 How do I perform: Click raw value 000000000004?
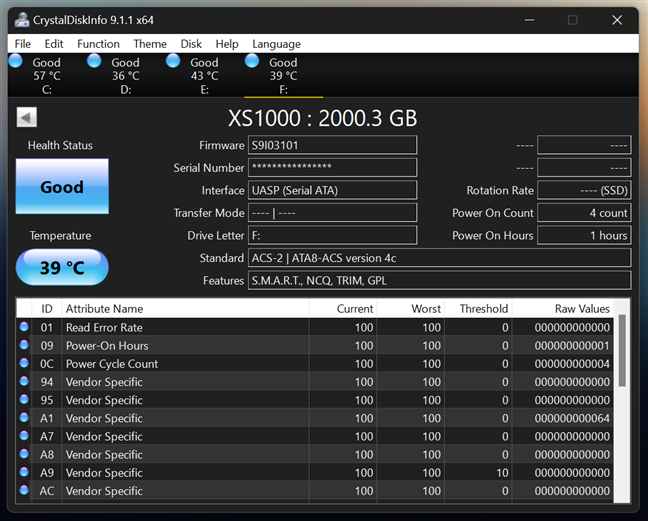coord(572,364)
